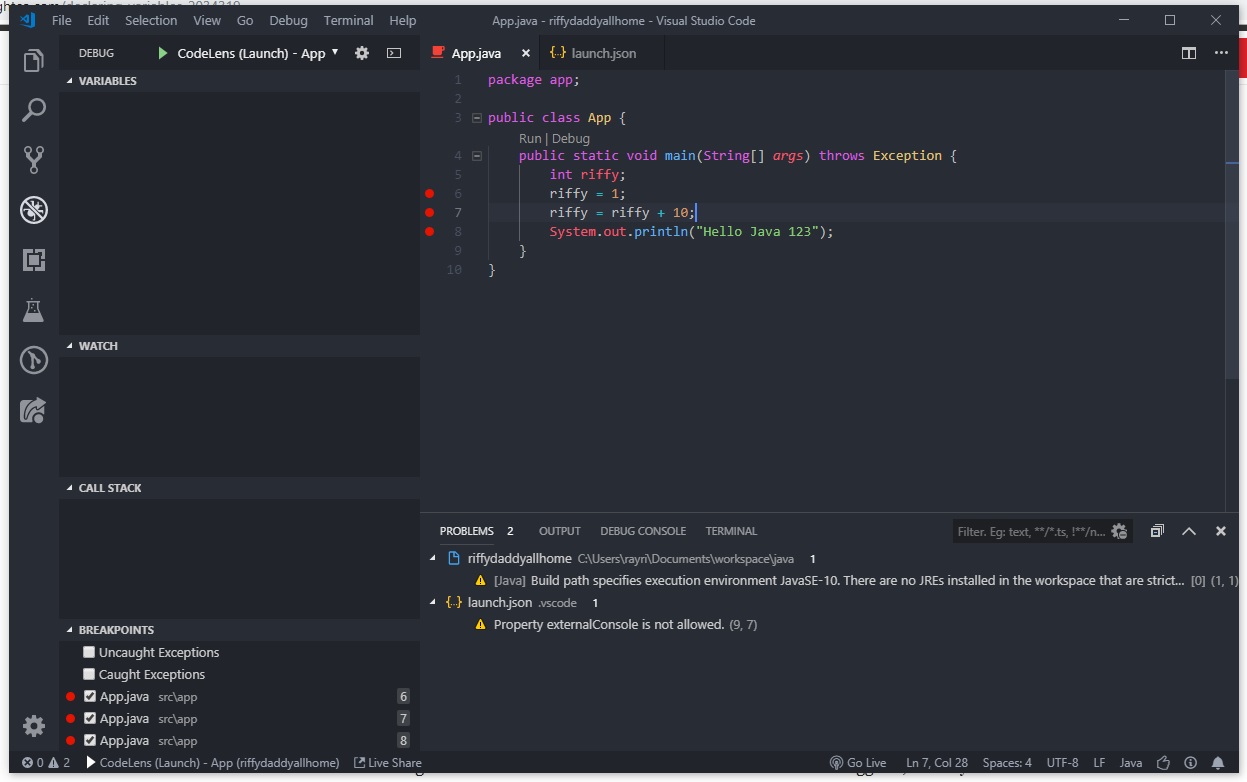
Task: Toggle the Uncaught Exceptions checkbox
Action: pos(89,652)
